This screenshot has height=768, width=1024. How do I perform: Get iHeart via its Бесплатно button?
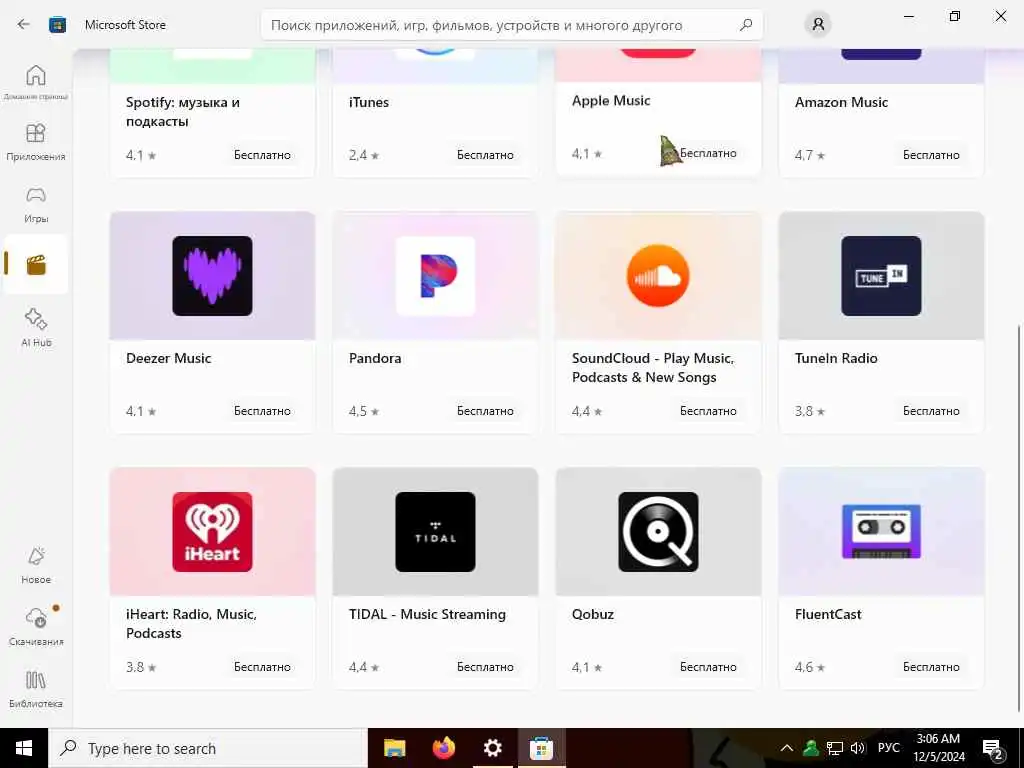click(262, 667)
